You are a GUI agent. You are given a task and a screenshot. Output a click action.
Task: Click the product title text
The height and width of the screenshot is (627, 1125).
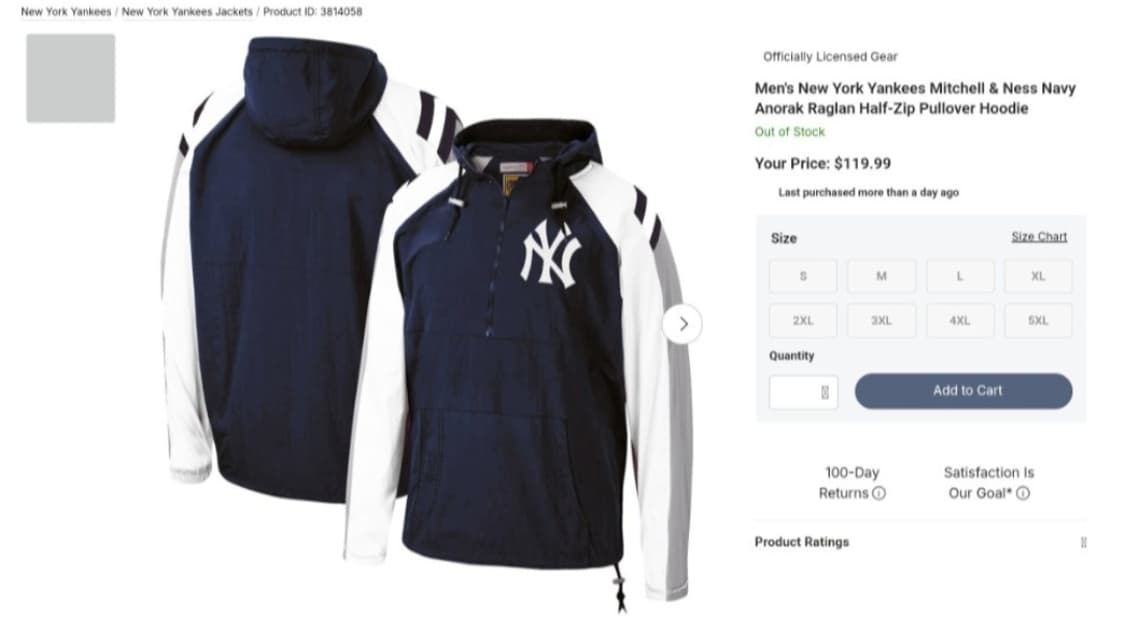coord(915,98)
